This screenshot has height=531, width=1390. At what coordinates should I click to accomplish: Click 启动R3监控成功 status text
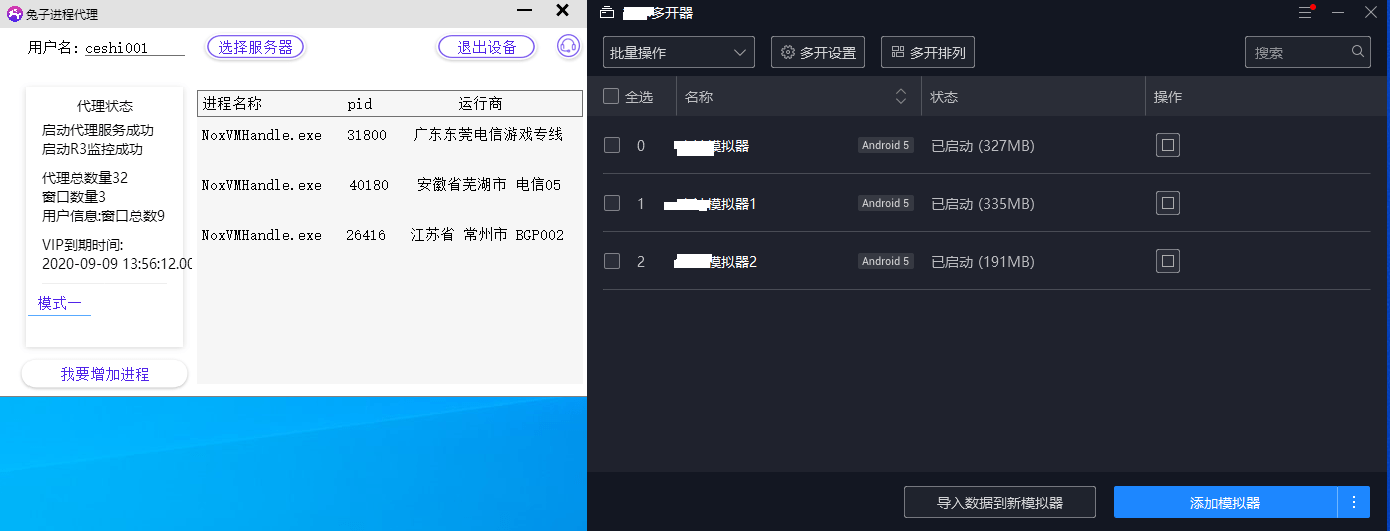(x=92, y=149)
